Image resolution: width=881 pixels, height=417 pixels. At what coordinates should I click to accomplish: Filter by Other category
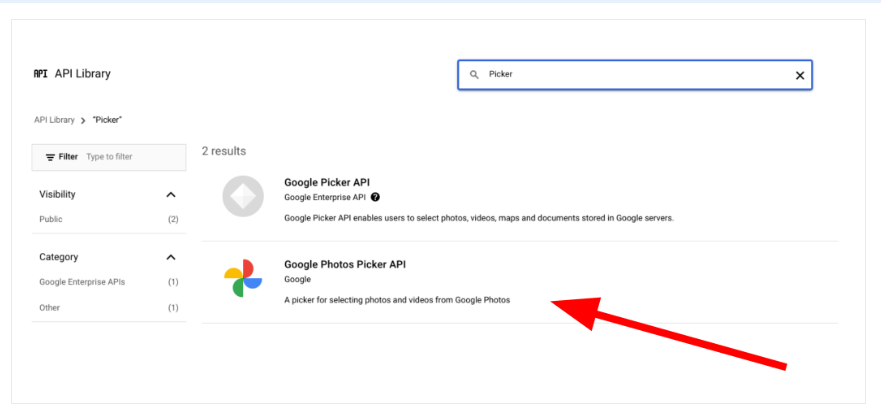coord(49,307)
